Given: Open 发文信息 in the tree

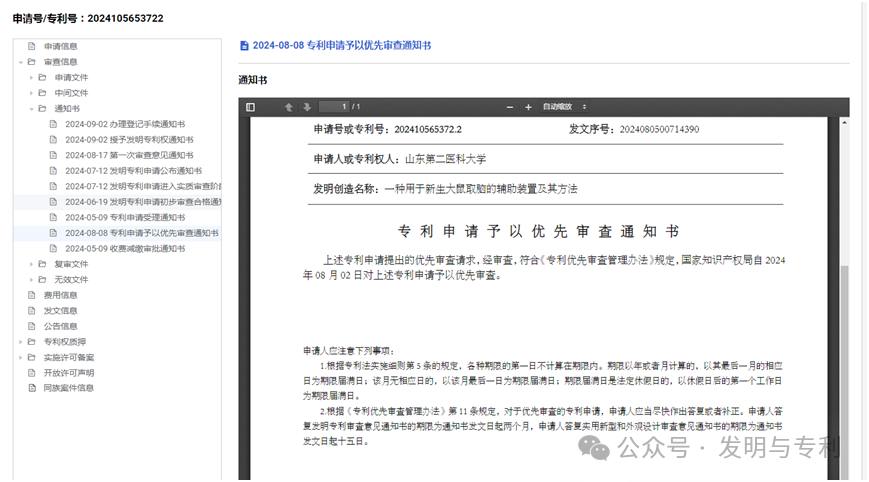Looking at the screenshot, I should [x=60, y=311].
